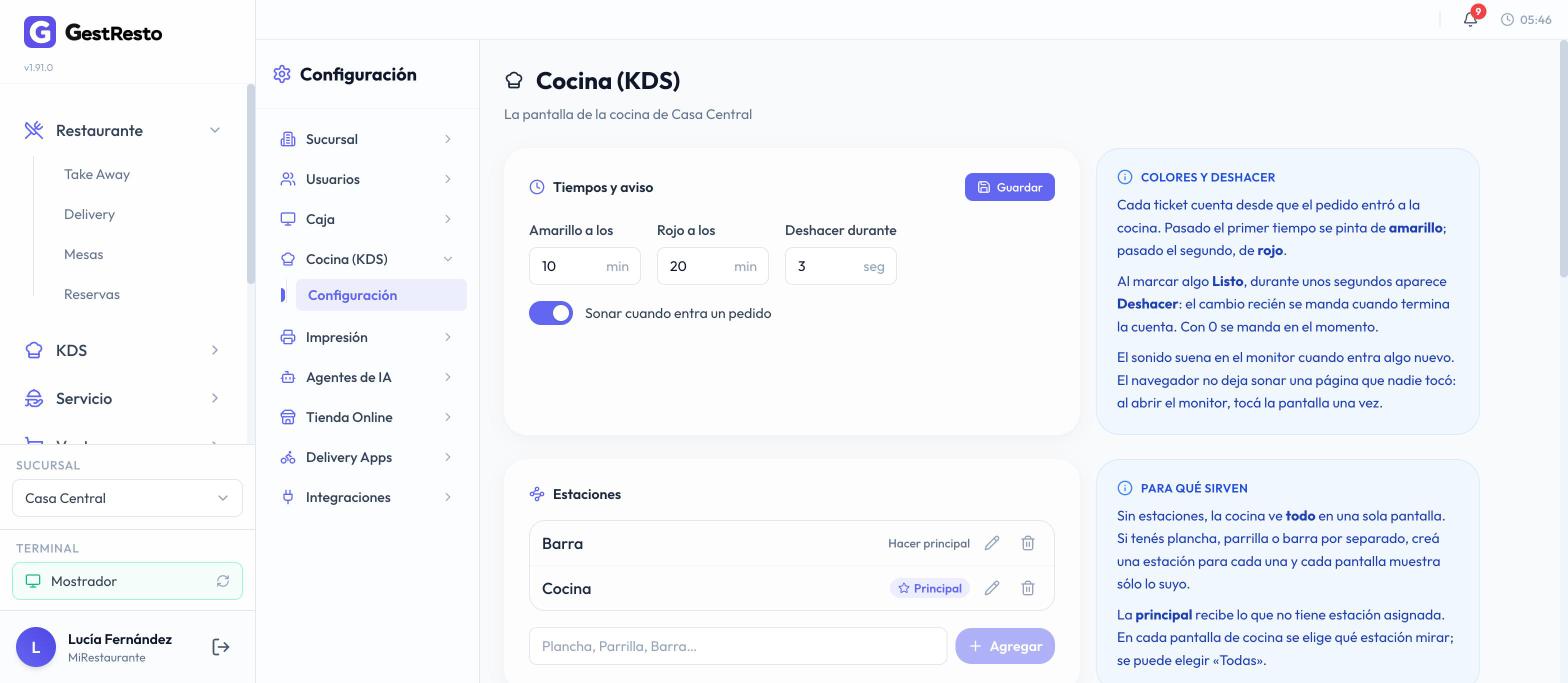Click the Configuración gear icon
The height and width of the screenshot is (683, 1568).
point(282,74)
